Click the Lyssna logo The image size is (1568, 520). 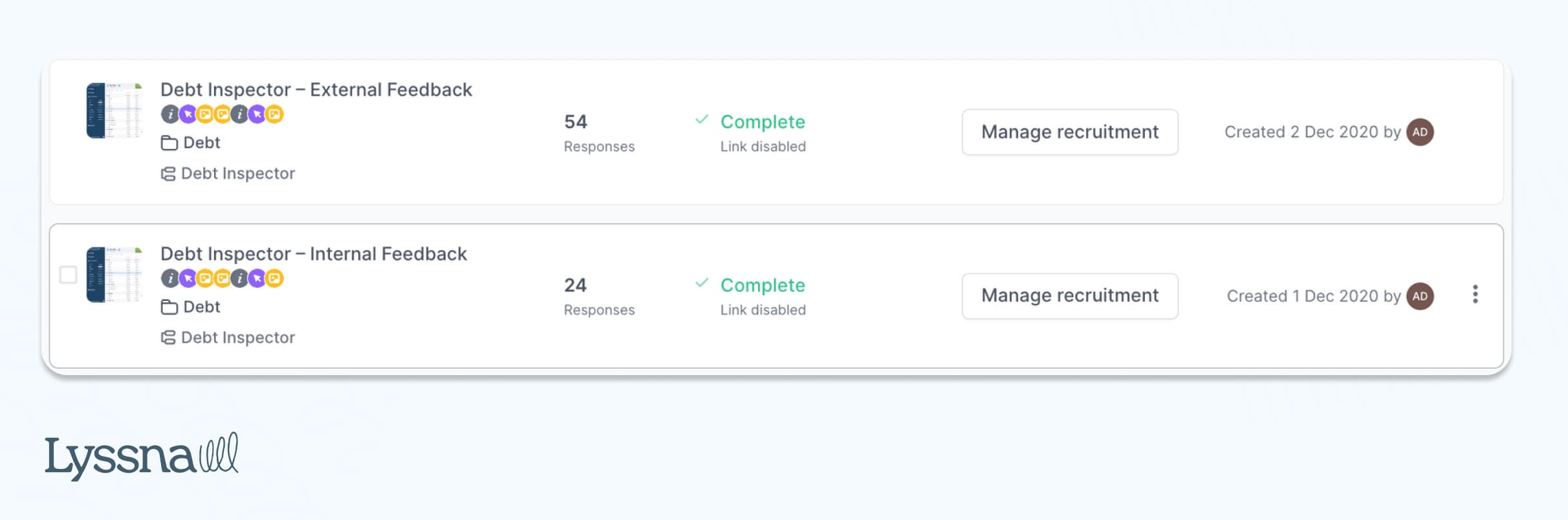[141, 456]
